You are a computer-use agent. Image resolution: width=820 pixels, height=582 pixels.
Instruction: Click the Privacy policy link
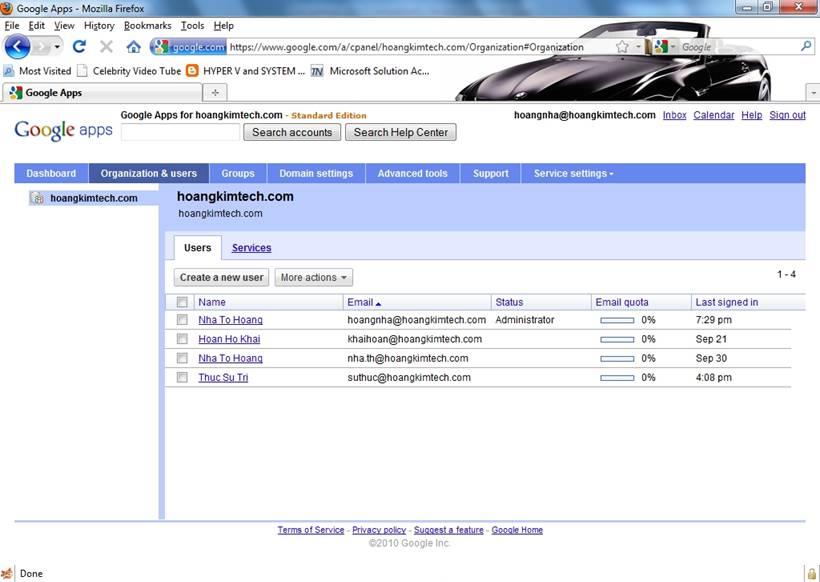[x=379, y=530]
